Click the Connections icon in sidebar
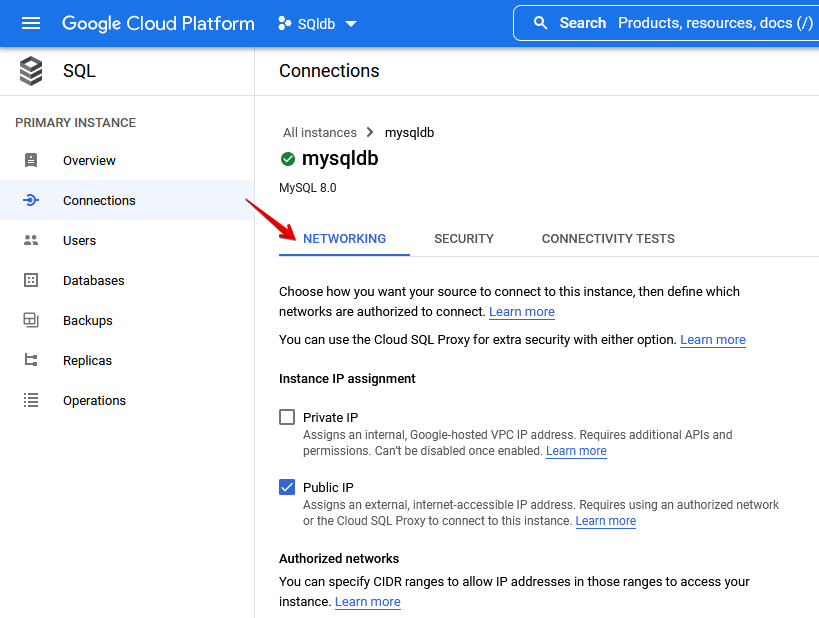Image resolution: width=819 pixels, height=618 pixels. tap(31, 200)
